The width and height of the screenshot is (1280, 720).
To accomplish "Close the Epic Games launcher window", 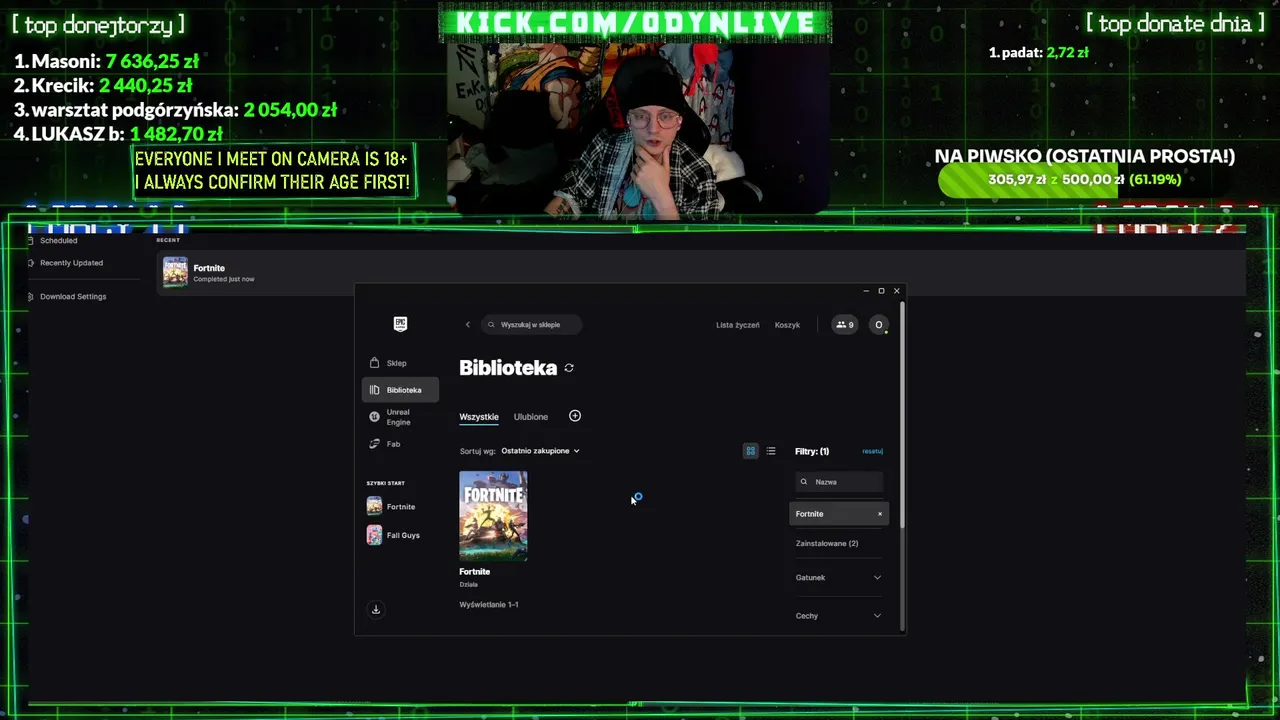I will [x=897, y=291].
